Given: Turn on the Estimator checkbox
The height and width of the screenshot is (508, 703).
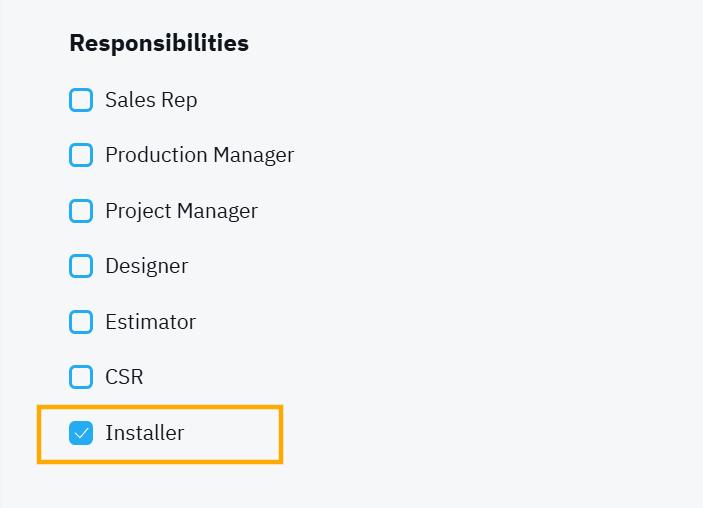Looking at the screenshot, I should [x=81, y=322].
